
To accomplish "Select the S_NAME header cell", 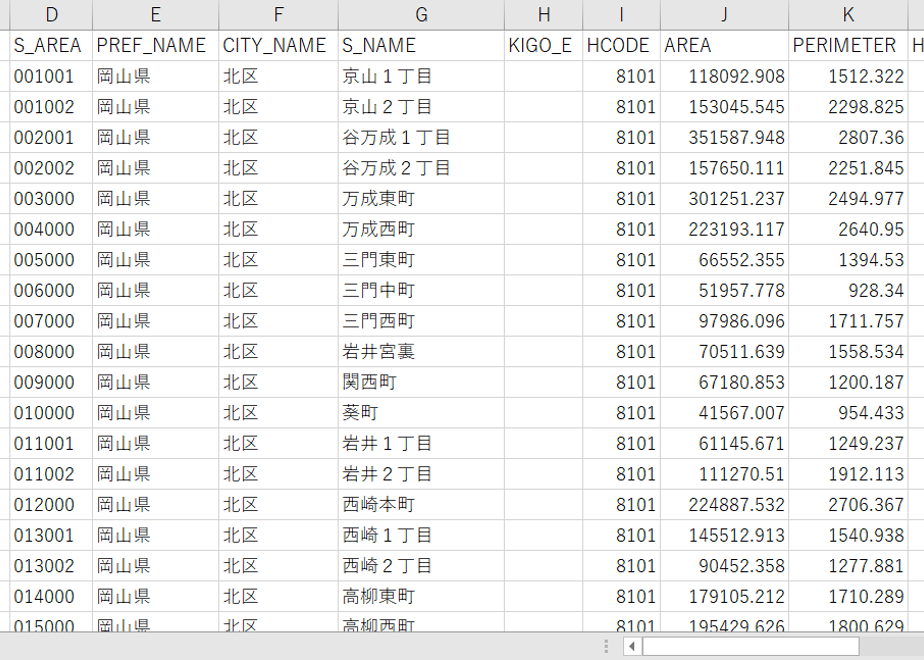I will click(x=421, y=45).
